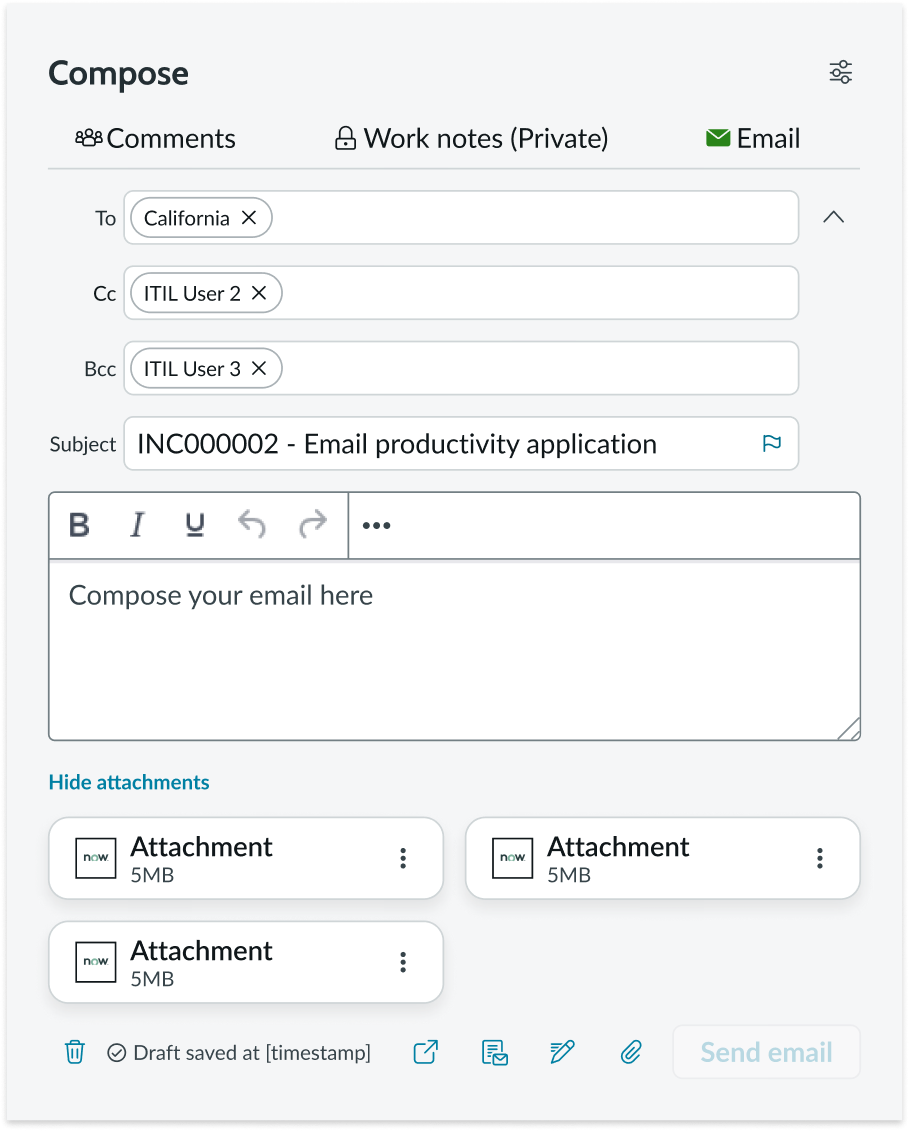This screenshot has width=909, height=1131.
Task: Pop out the compose window
Action: click(425, 1051)
